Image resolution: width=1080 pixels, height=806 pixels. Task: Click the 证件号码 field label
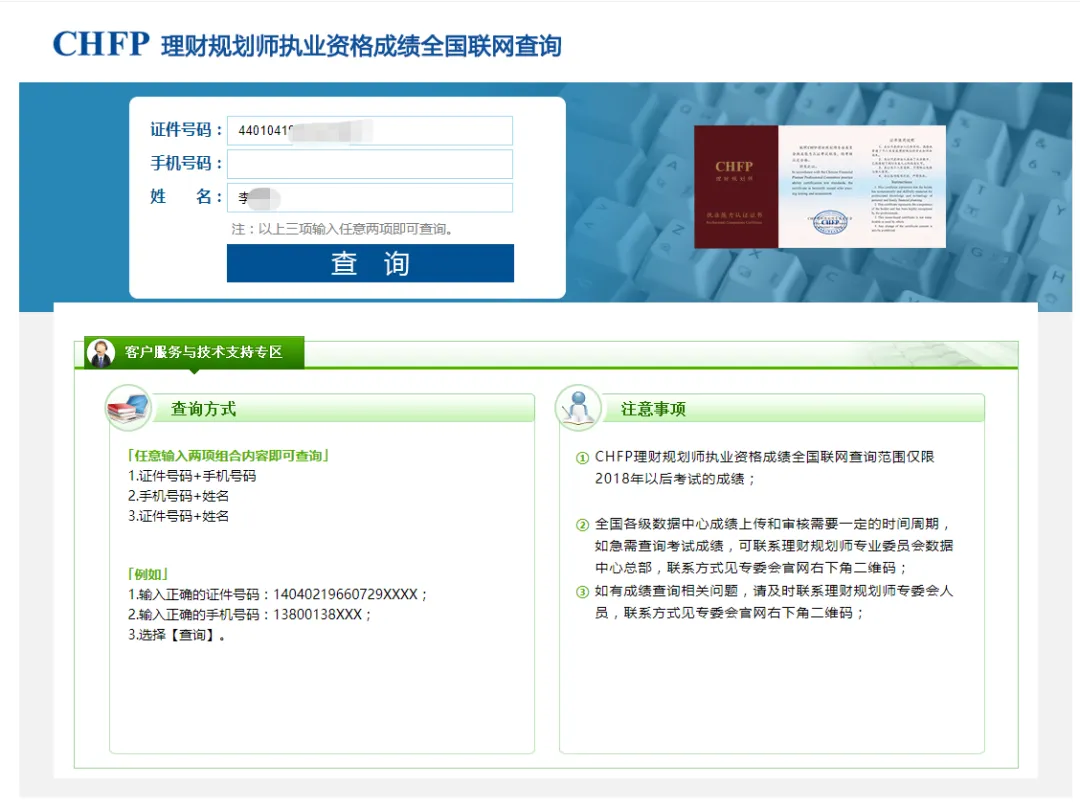(x=186, y=131)
